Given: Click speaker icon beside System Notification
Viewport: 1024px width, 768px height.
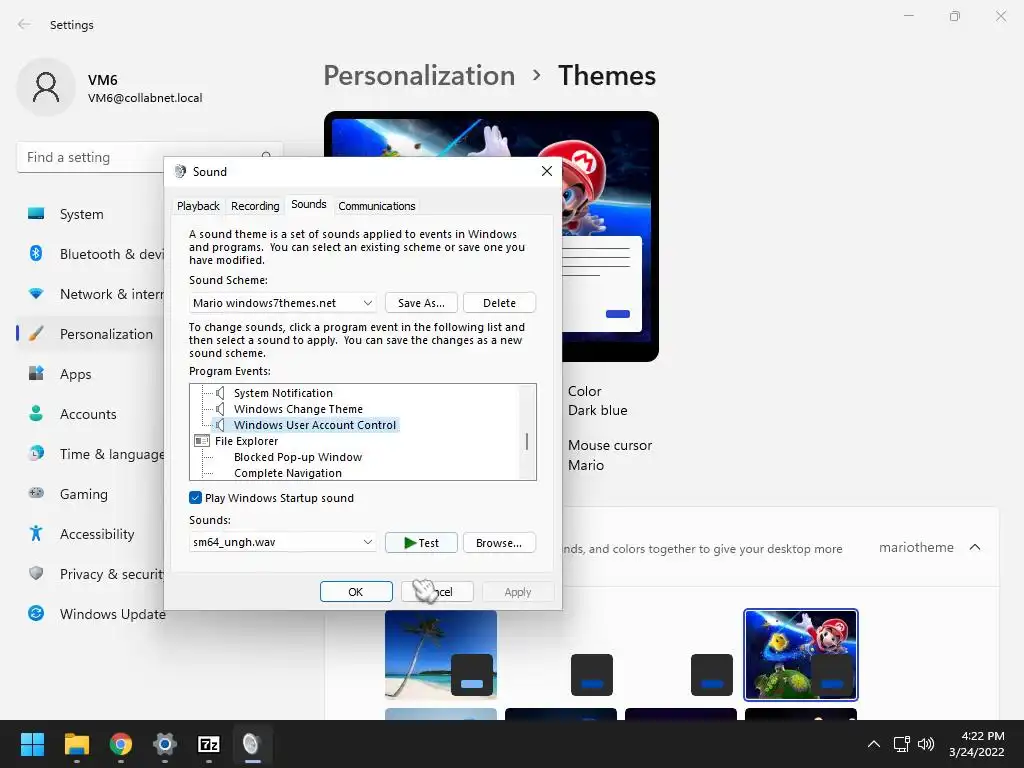Looking at the screenshot, I should coord(221,392).
